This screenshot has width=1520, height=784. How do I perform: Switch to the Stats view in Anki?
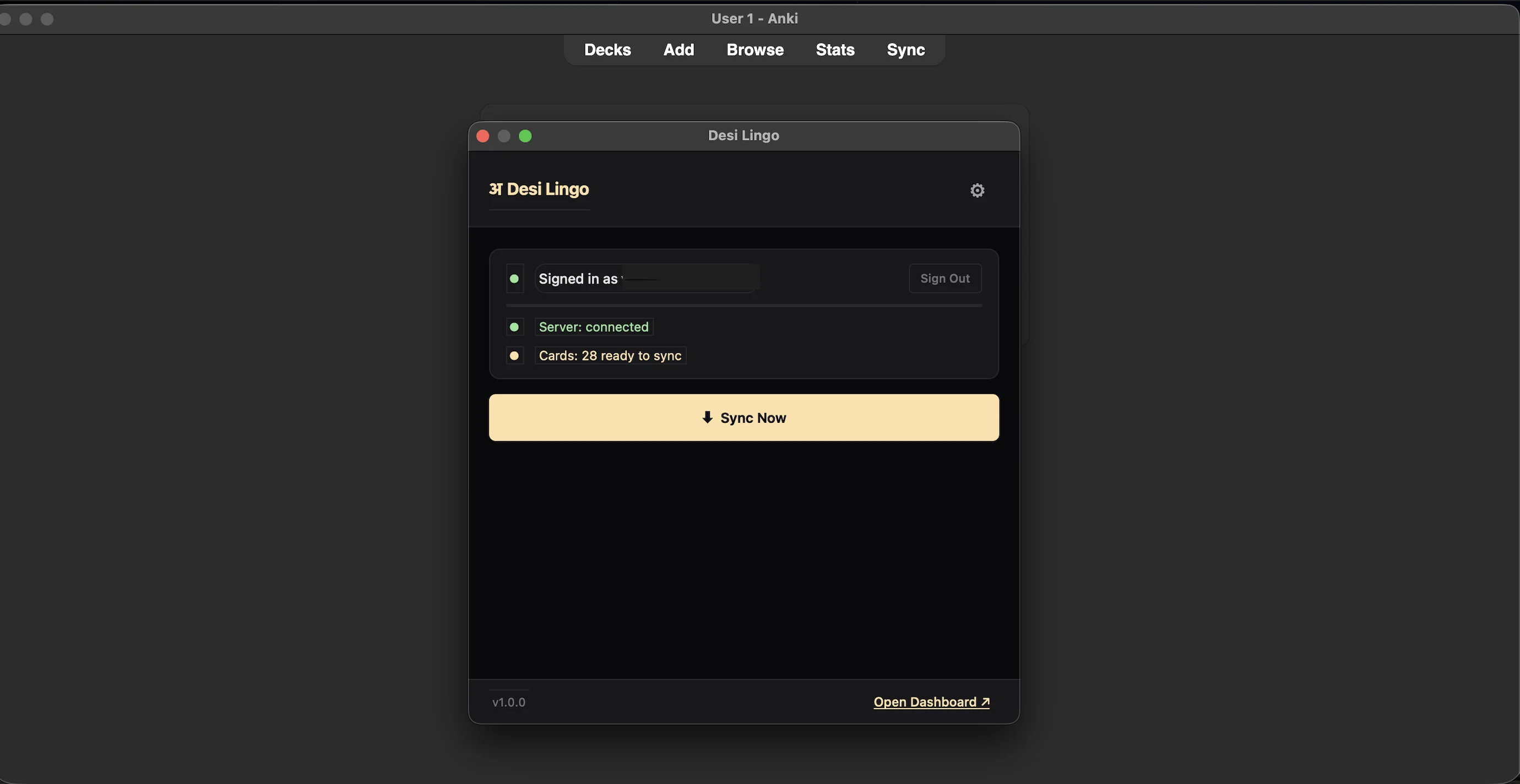[834, 50]
